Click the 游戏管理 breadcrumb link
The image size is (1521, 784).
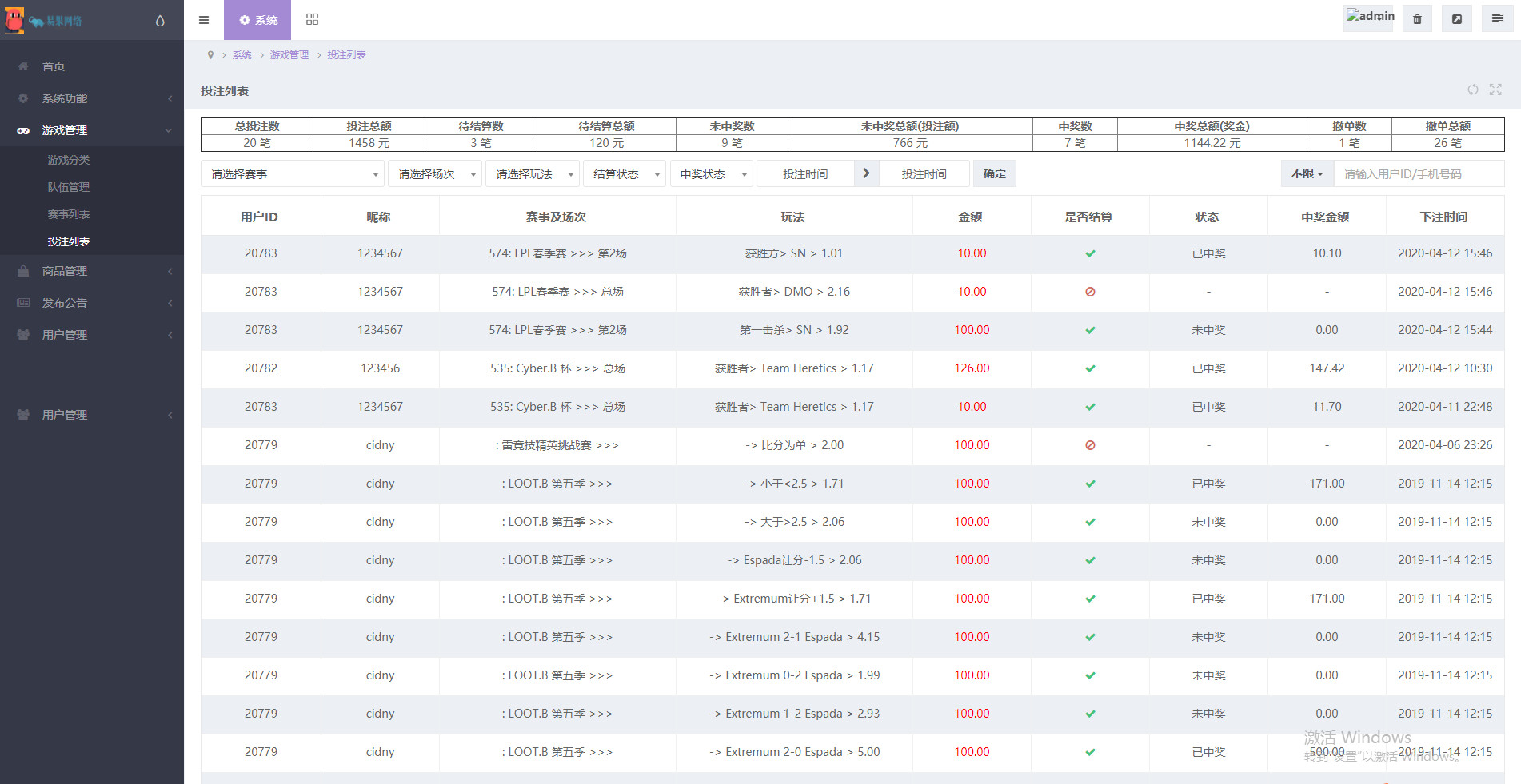[x=289, y=55]
